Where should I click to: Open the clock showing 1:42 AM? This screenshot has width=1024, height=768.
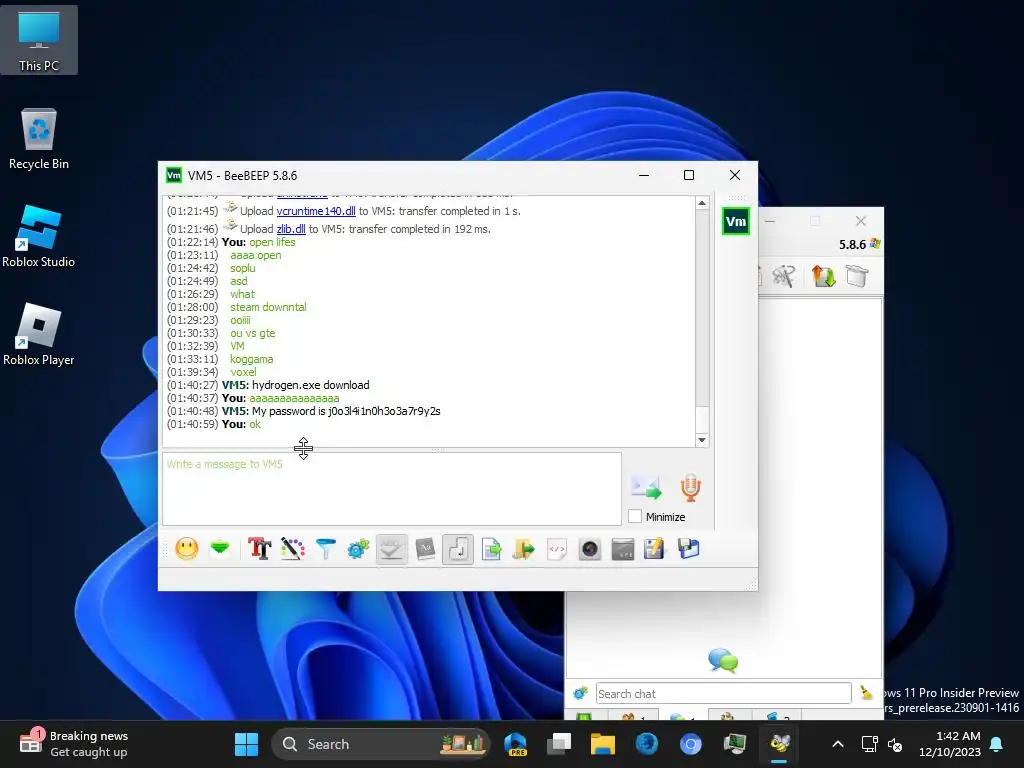[x=950, y=744]
